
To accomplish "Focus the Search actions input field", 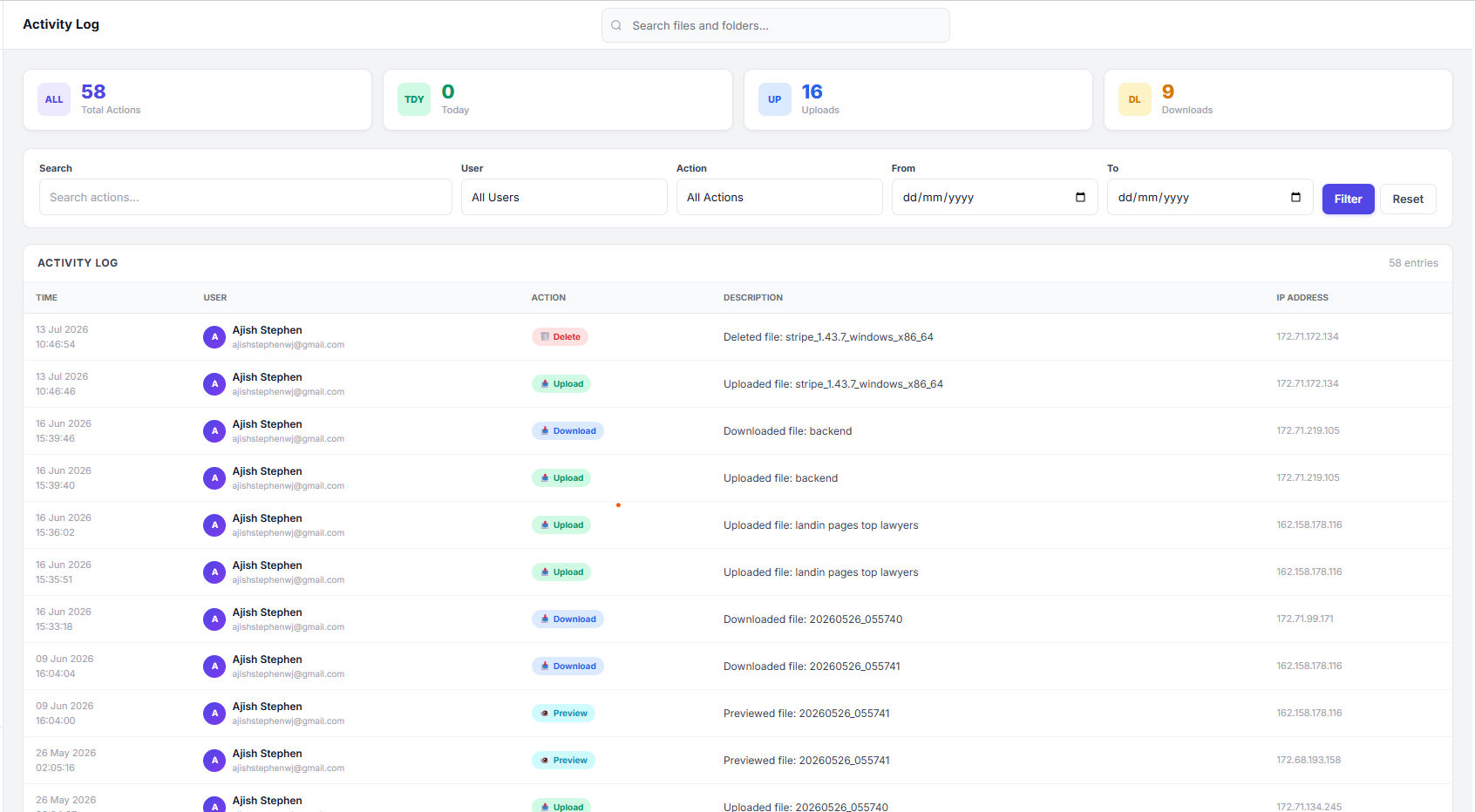I will pyautogui.click(x=246, y=197).
